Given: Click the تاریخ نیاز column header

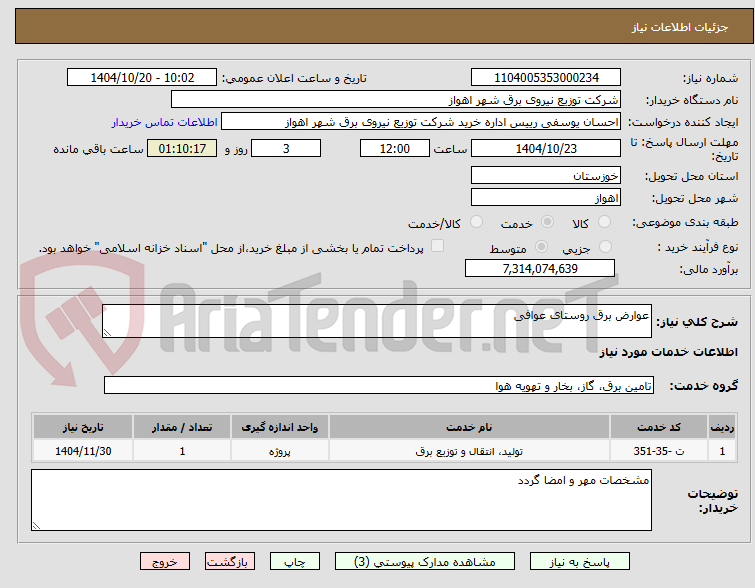Looking at the screenshot, I should [83, 427].
